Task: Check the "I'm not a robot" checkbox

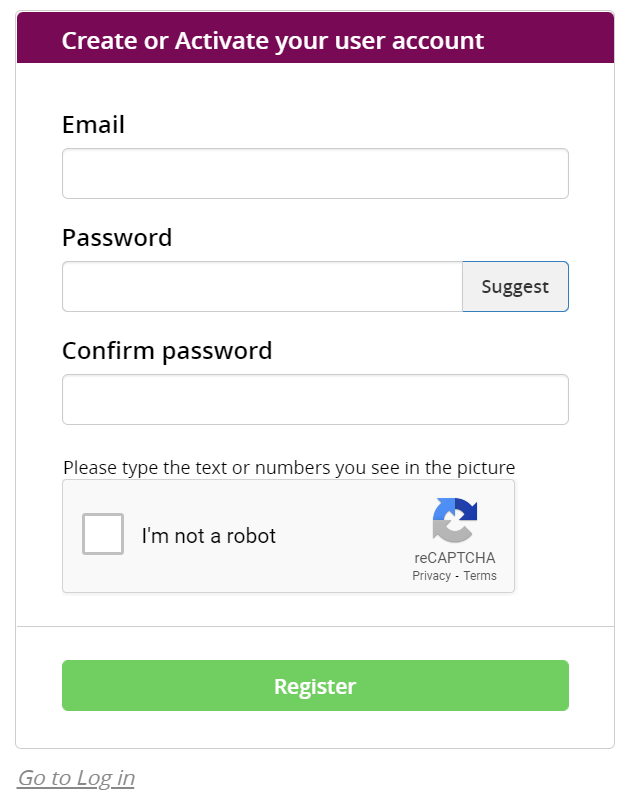Action: (103, 534)
